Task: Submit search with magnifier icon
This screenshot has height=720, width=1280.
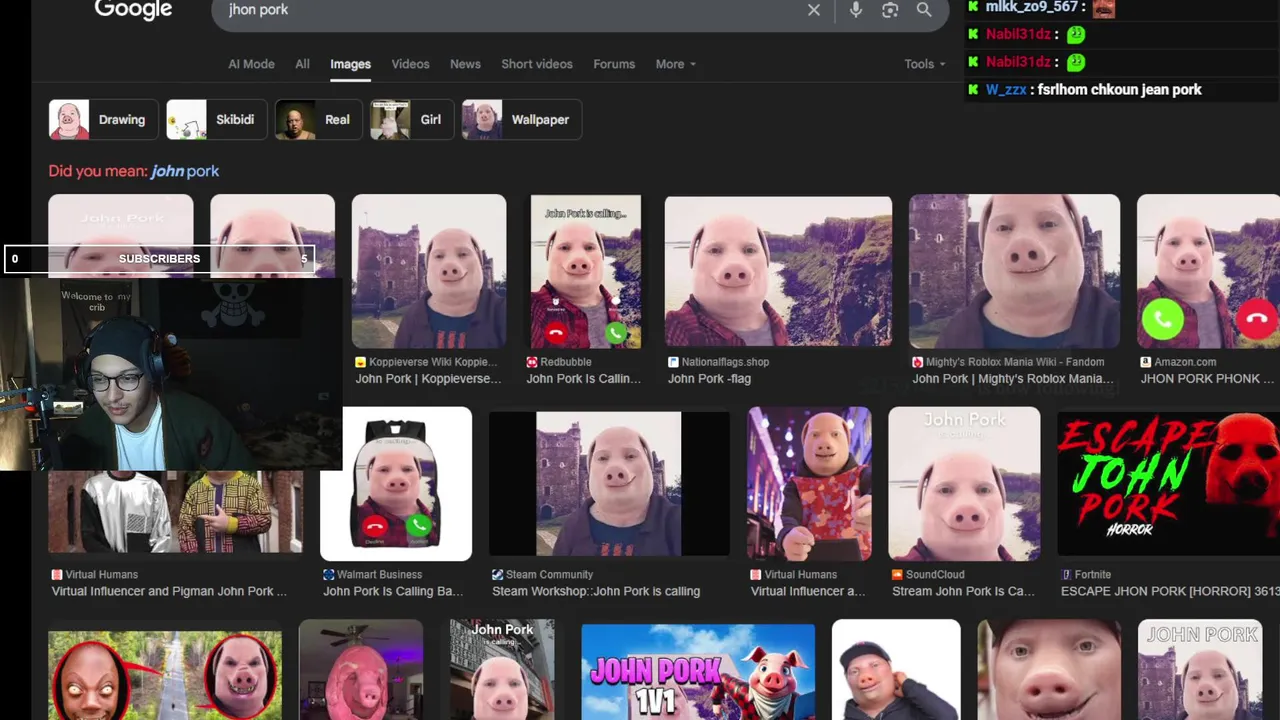Action: tap(924, 10)
